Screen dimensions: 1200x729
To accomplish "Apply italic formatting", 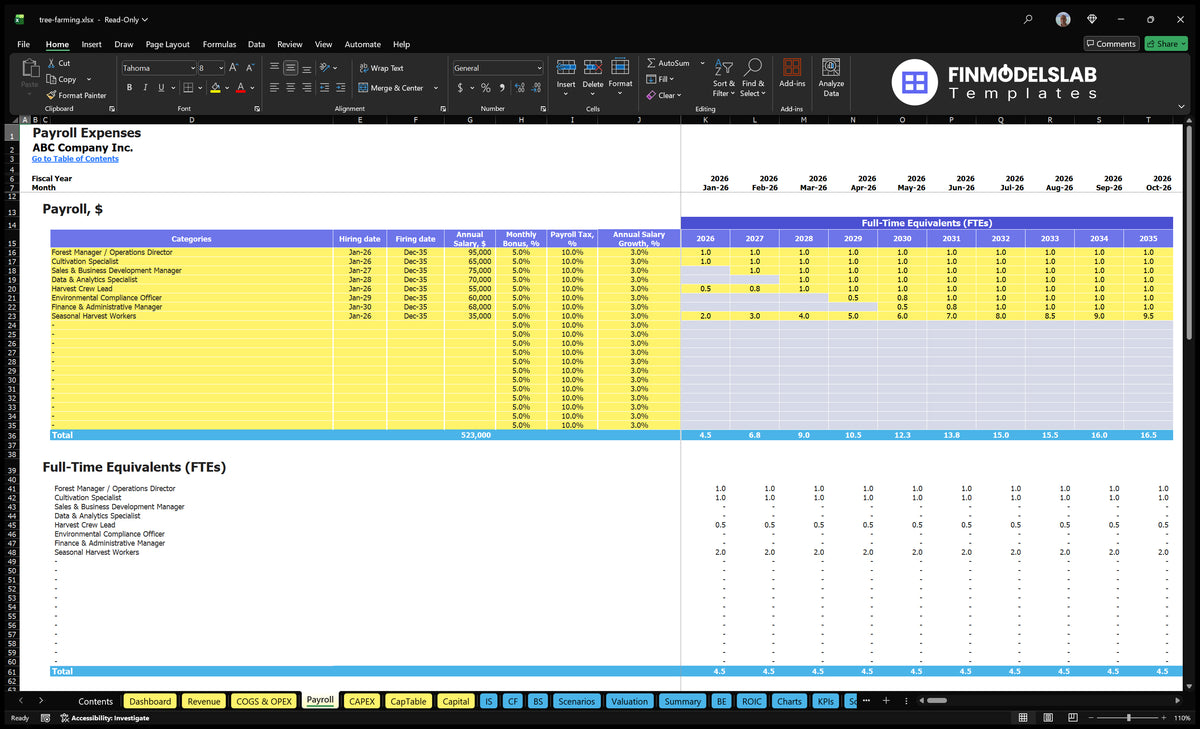I will 145,88.
